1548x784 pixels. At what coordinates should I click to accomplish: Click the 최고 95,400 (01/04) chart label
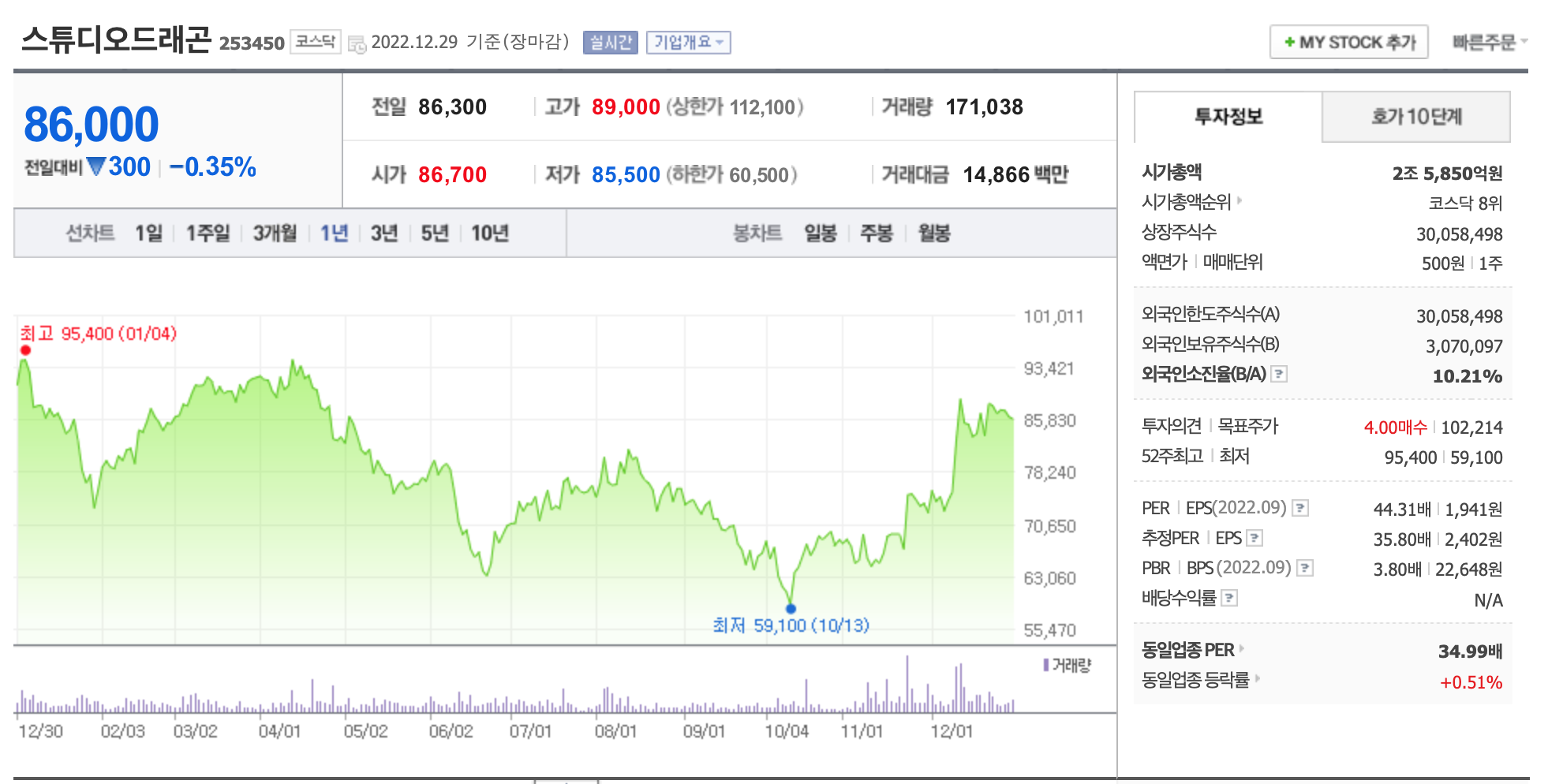pyautogui.click(x=98, y=334)
